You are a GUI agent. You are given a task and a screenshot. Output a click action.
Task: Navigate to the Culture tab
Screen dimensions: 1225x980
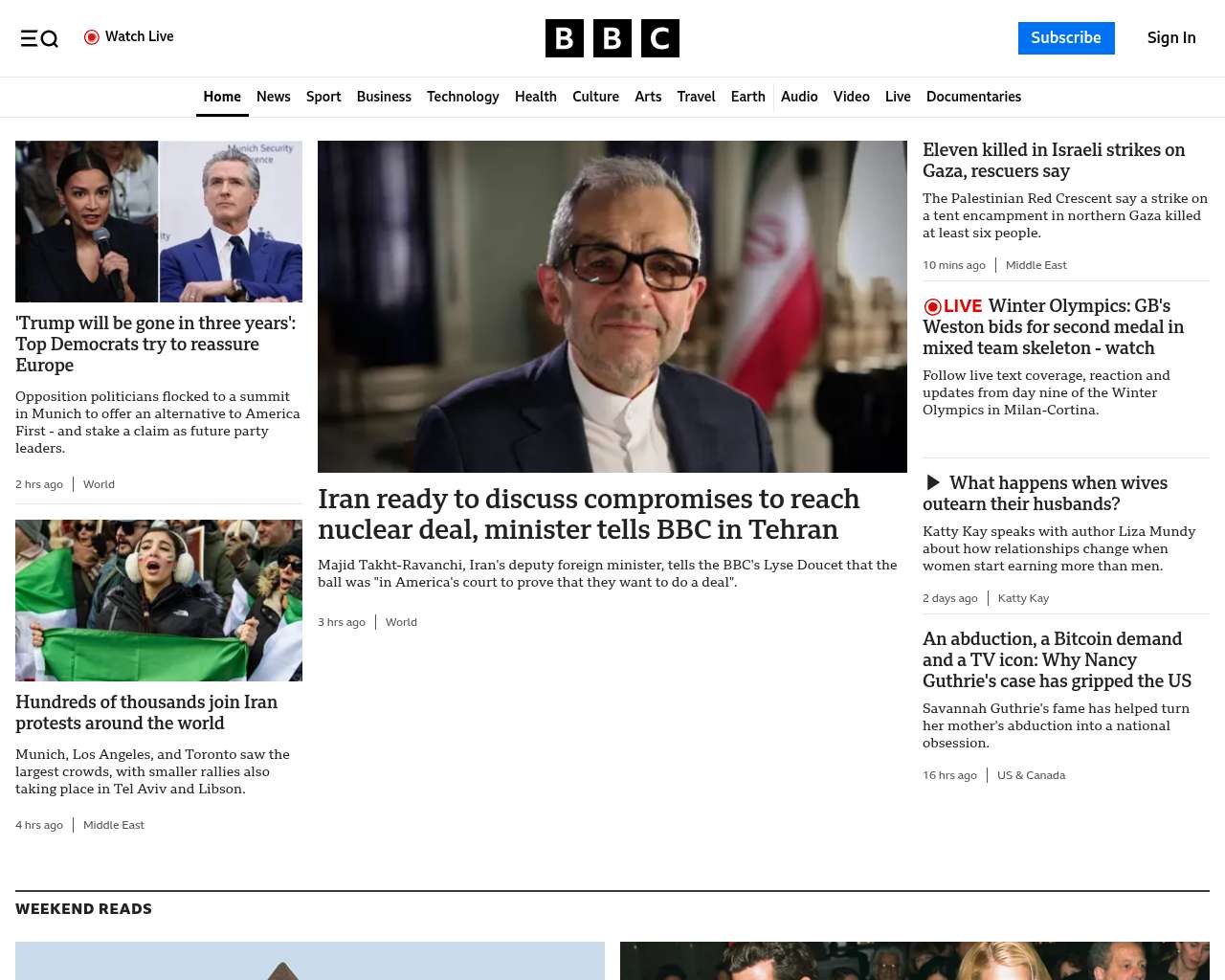(x=595, y=97)
